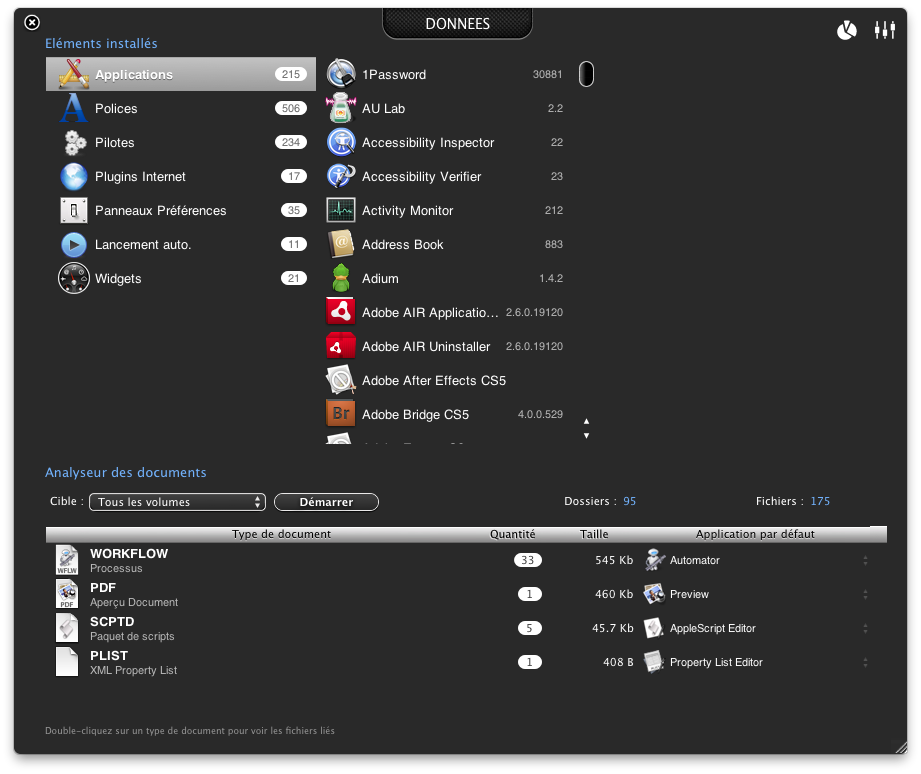
Task: Click the scroll down arrow of app list
Action: 586,435
